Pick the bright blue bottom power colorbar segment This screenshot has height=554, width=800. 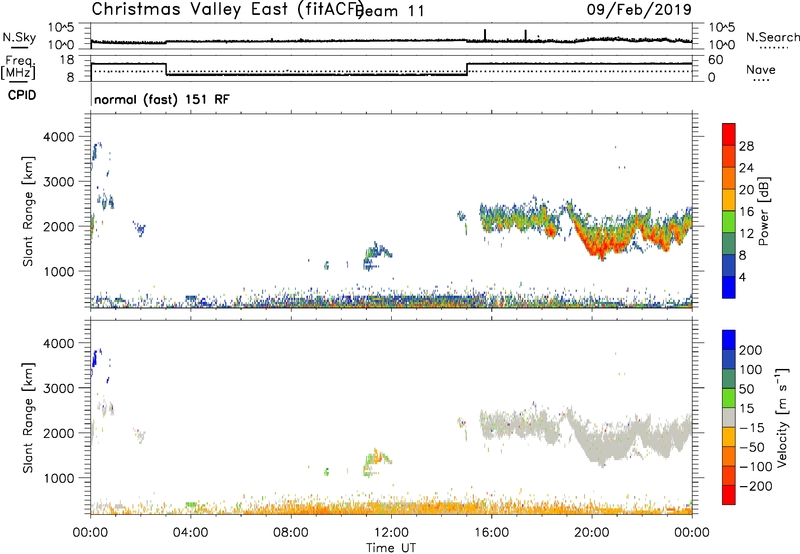coord(729,287)
